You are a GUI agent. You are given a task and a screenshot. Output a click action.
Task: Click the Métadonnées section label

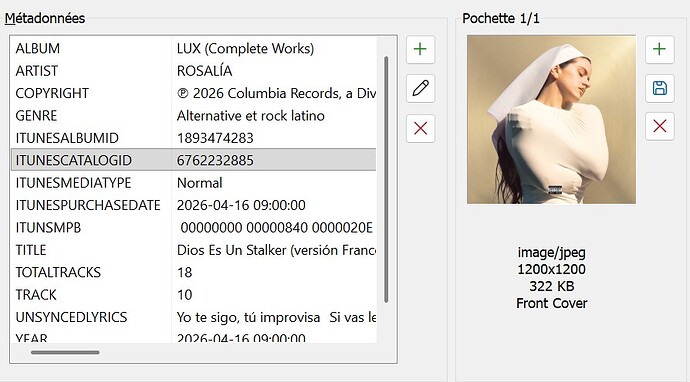[45, 18]
